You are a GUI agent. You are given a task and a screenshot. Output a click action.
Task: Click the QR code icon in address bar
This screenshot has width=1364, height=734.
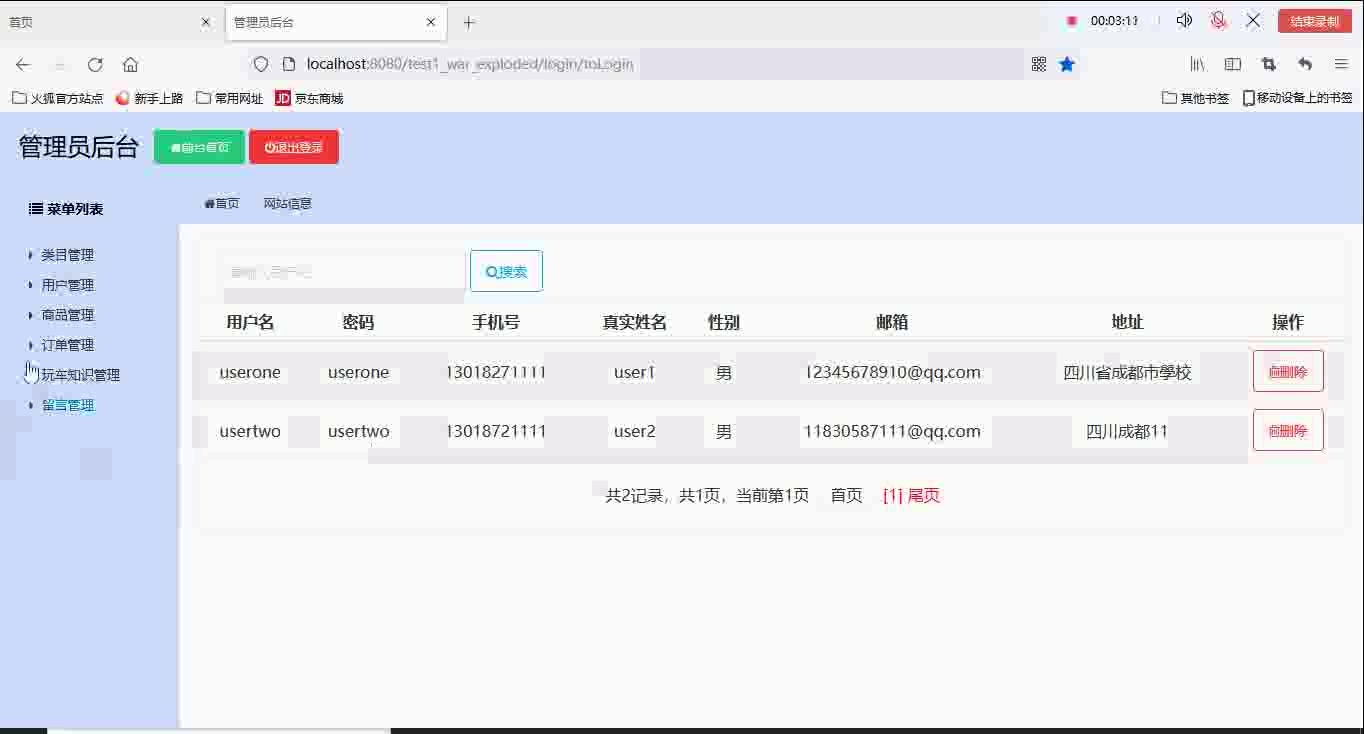coord(1039,64)
